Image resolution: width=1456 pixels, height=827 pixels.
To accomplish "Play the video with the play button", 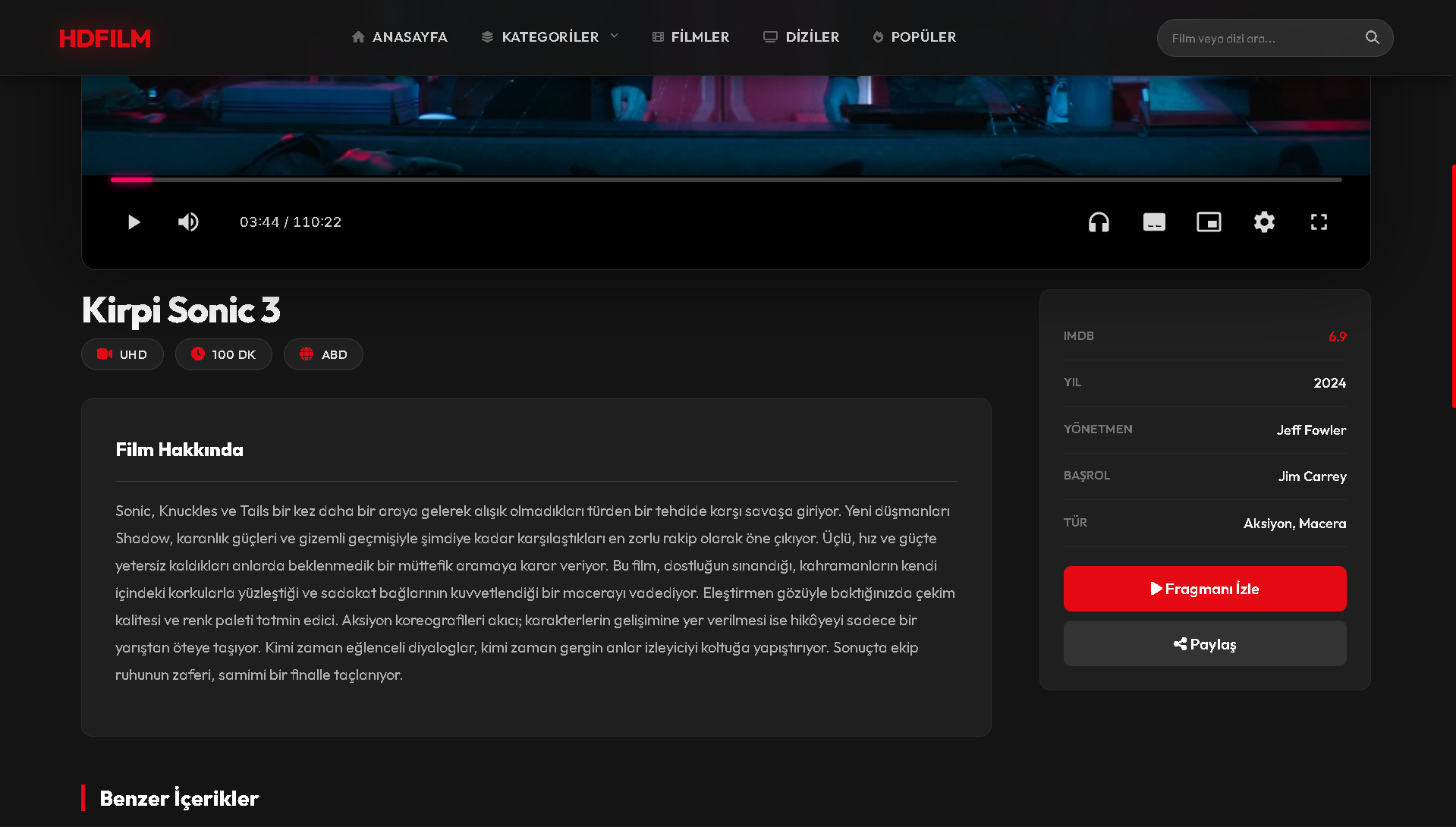I will 134,222.
